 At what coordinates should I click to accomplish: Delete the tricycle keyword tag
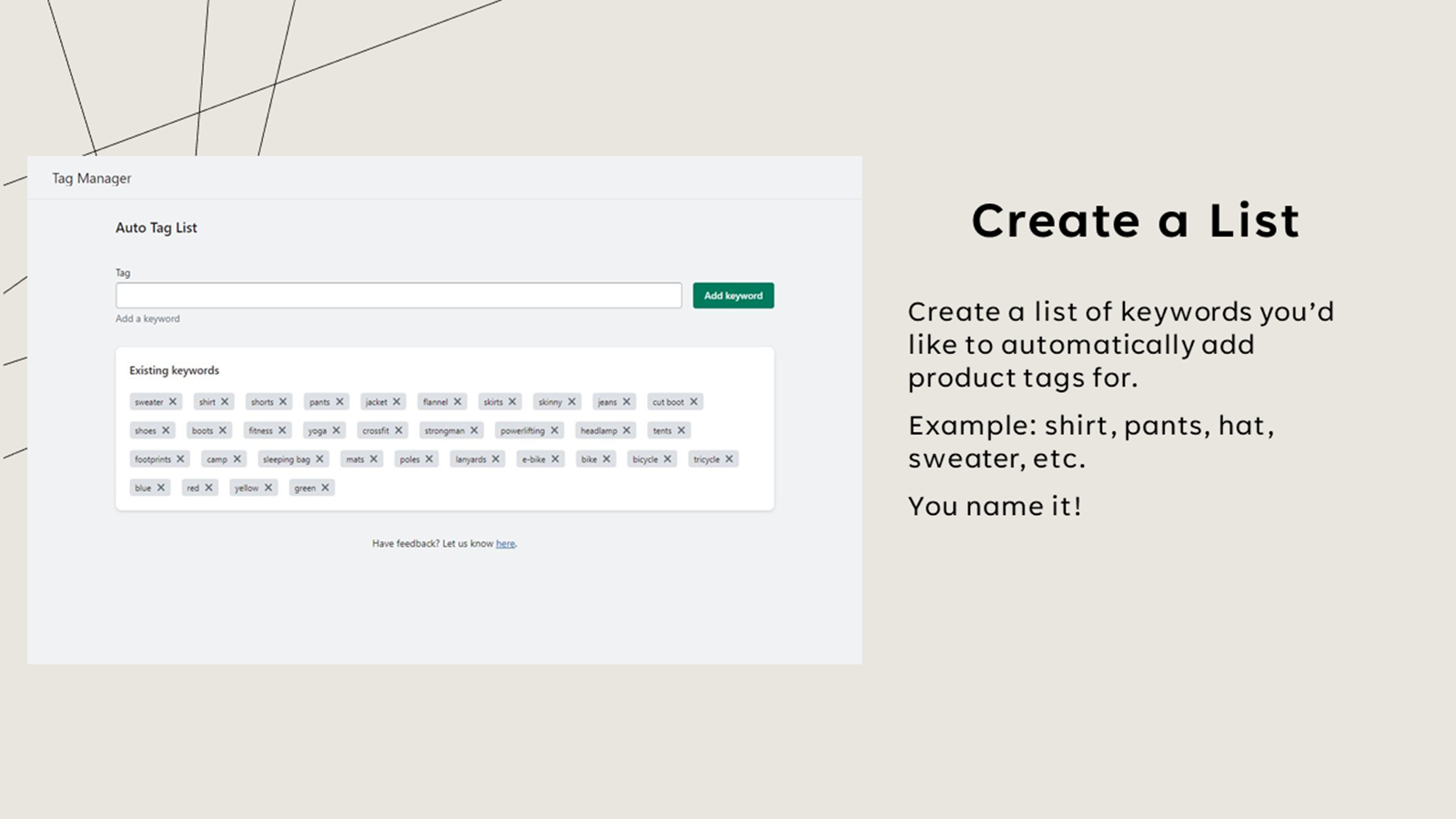pyautogui.click(x=729, y=459)
